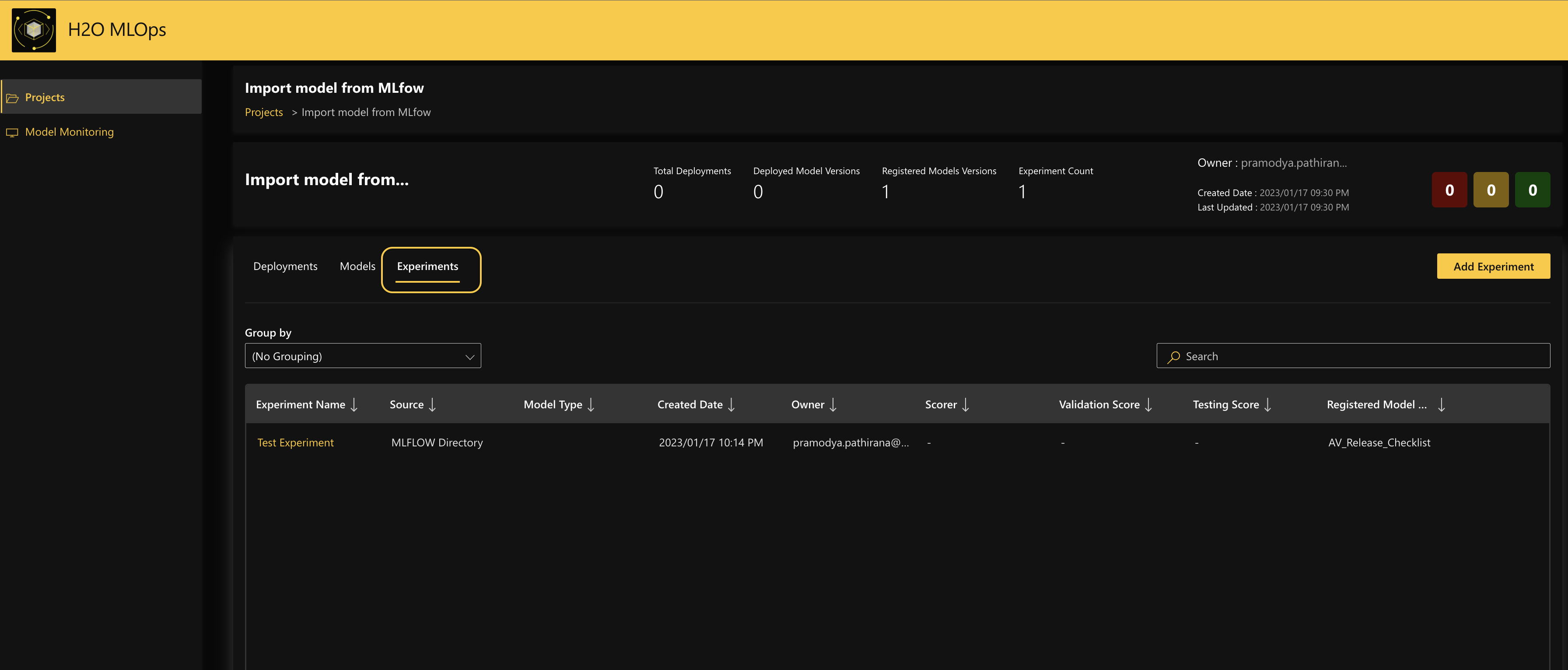
Task: Click the Registered Models Versions count
Action: click(886, 192)
